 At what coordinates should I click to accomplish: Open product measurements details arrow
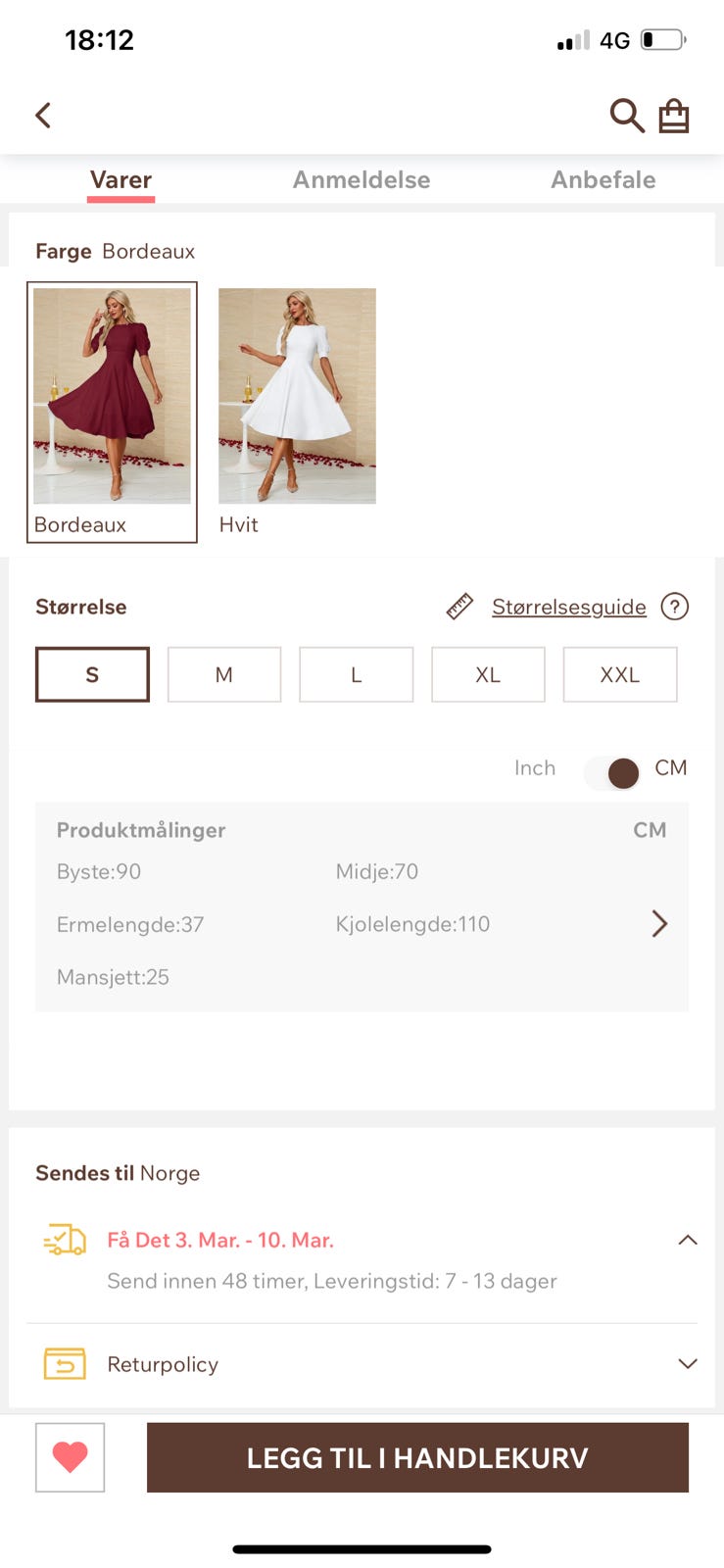(x=659, y=923)
